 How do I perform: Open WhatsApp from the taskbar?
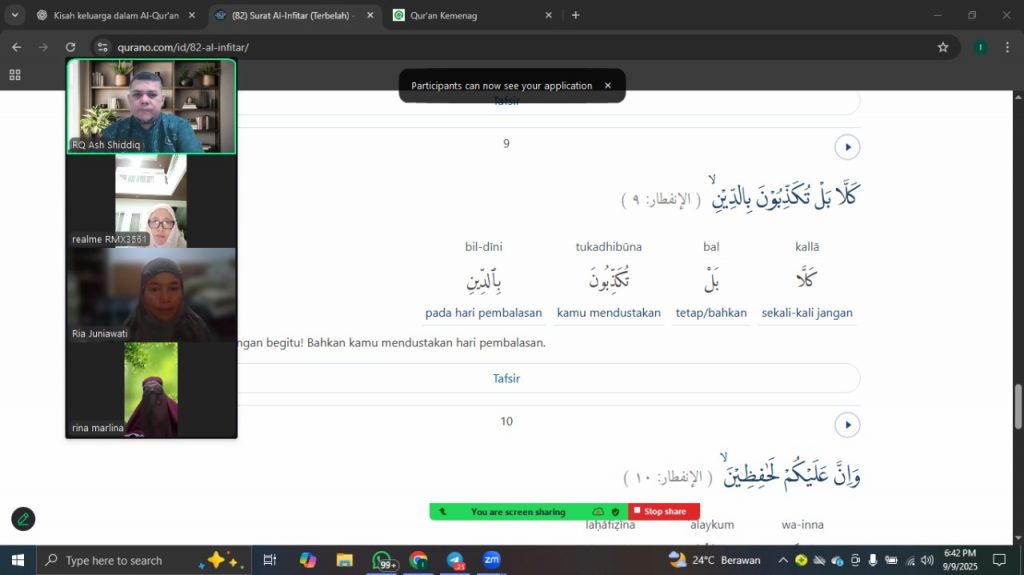pyautogui.click(x=382, y=560)
